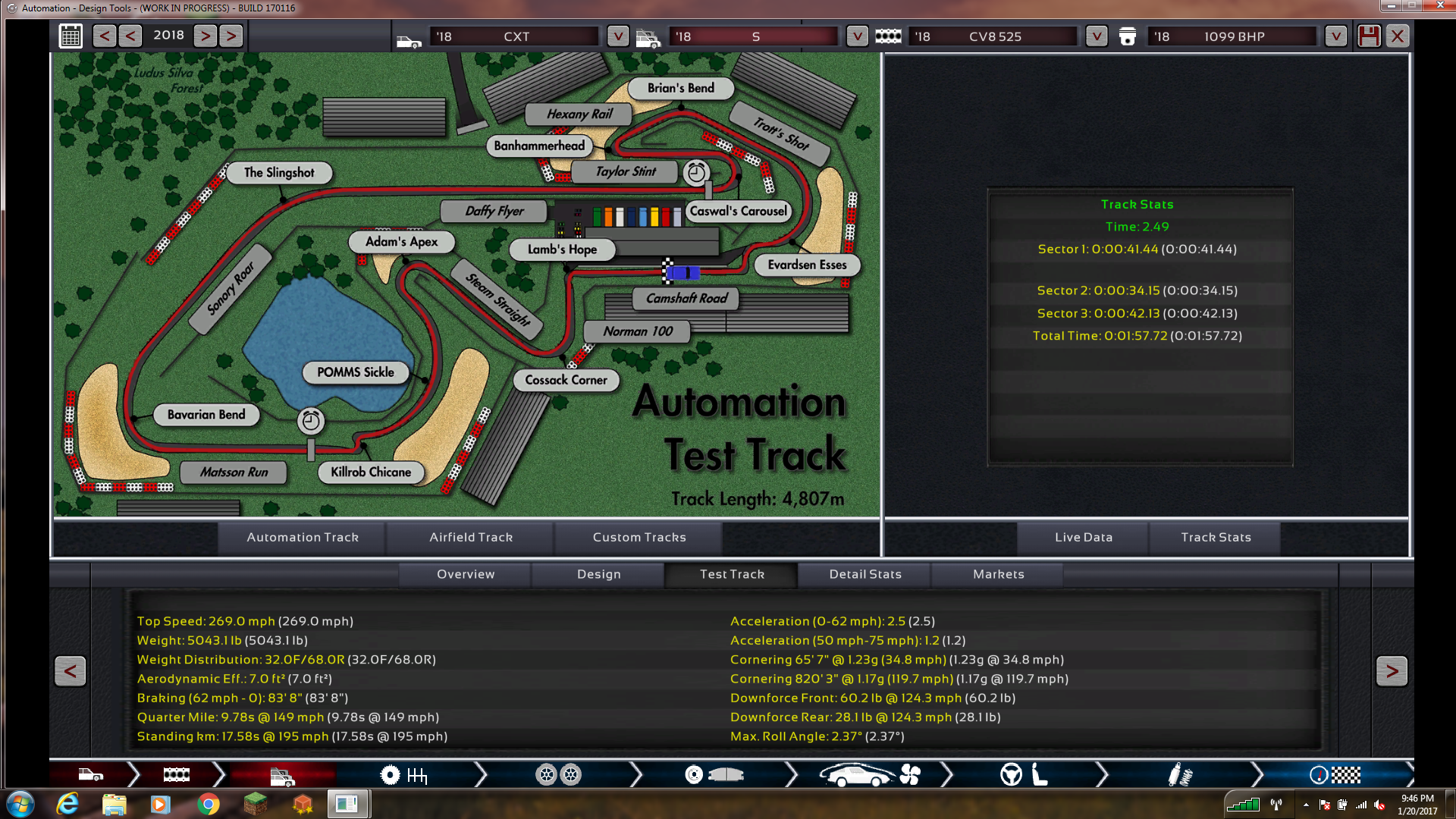
Task: Click the calendar icon in top toolbar
Action: 71,36
